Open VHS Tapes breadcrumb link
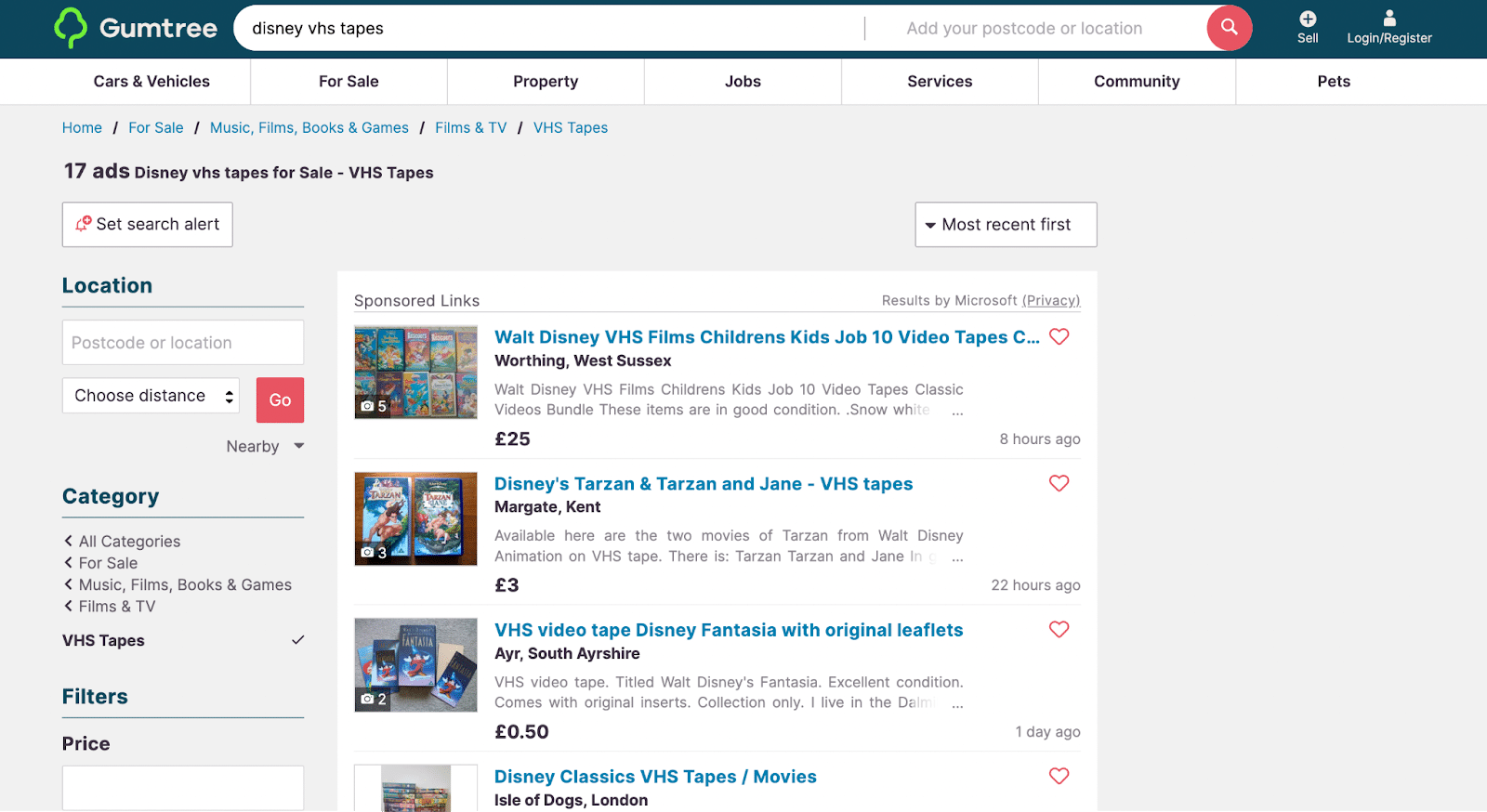The image size is (1487, 812). pos(571,128)
